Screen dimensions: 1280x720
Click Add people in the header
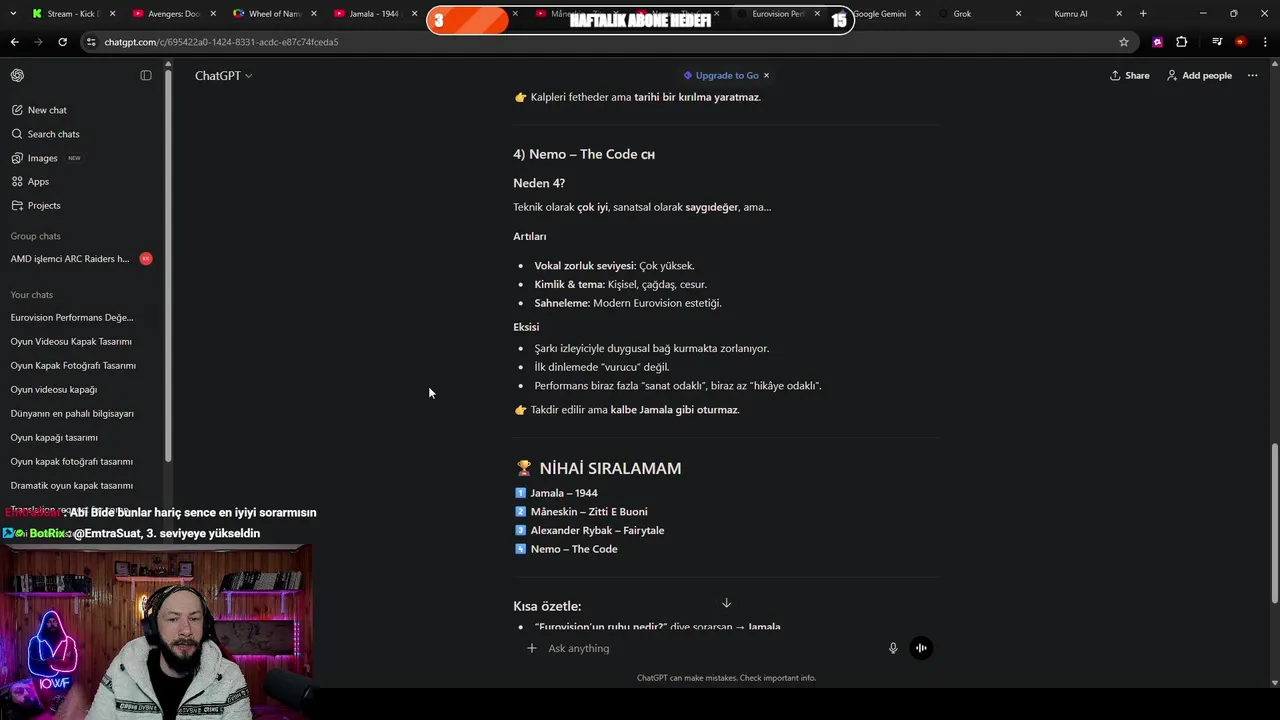click(x=1199, y=76)
